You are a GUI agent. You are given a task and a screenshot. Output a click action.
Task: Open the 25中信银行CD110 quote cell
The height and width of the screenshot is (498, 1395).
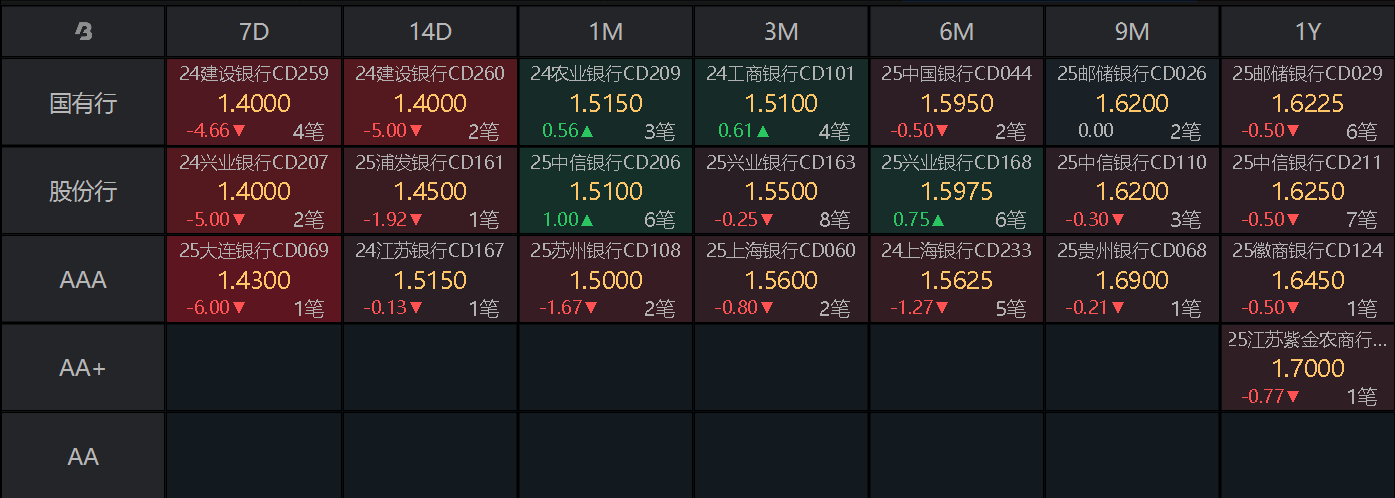[1132, 190]
